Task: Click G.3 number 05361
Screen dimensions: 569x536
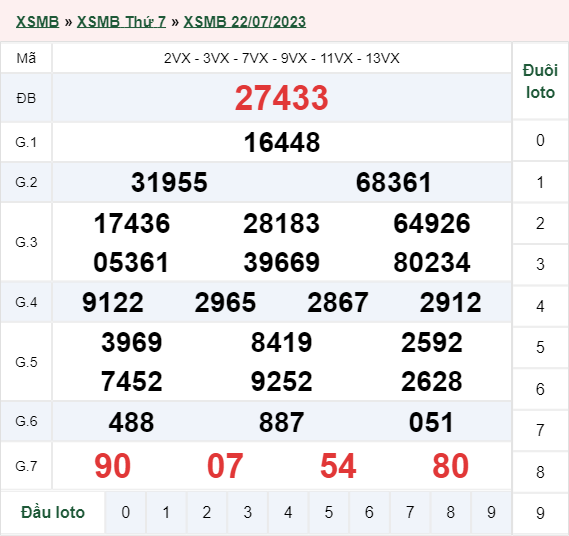Action: click(x=131, y=262)
